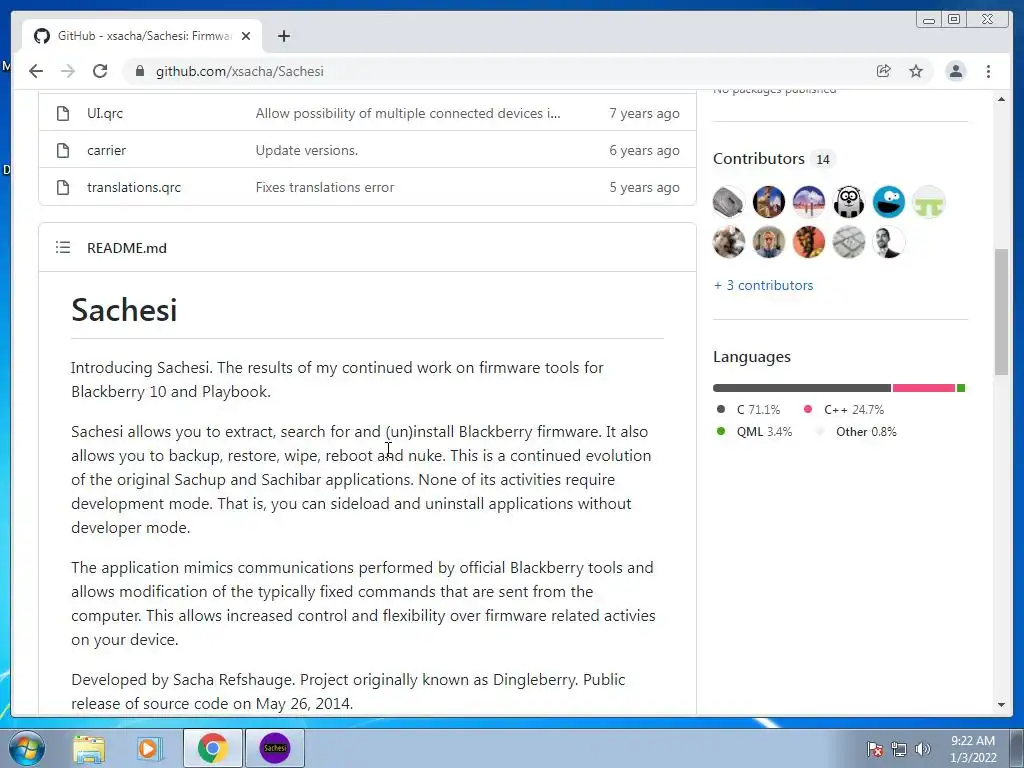Click the padlock site info icon
This screenshot has width=1024, height=768.
[140, 71]
